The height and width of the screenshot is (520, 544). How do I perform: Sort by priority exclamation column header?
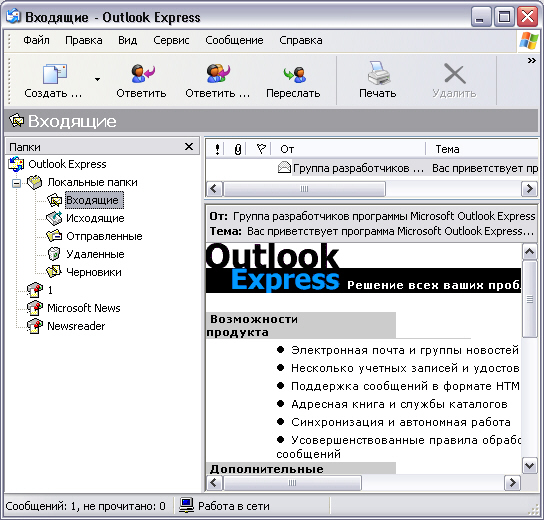[x=217, y=149]
